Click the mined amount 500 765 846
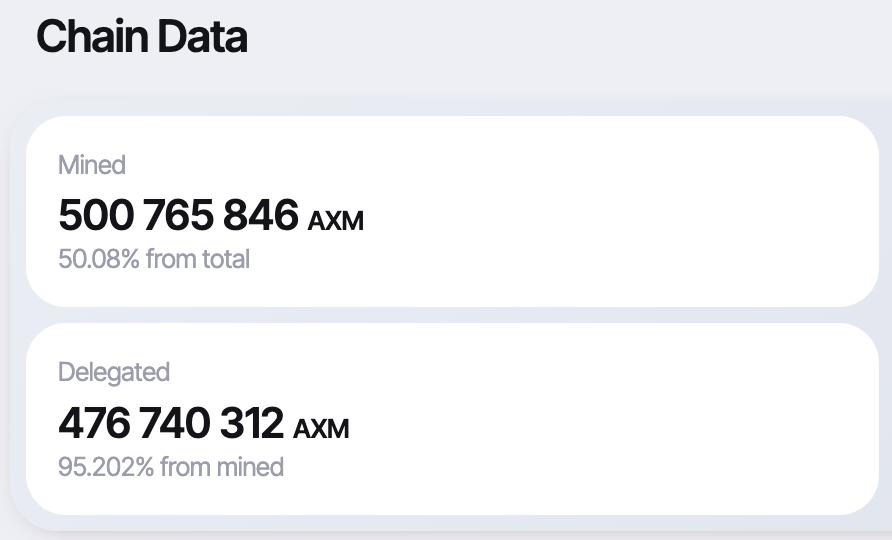The image size is (892, 540). point(178,215)
